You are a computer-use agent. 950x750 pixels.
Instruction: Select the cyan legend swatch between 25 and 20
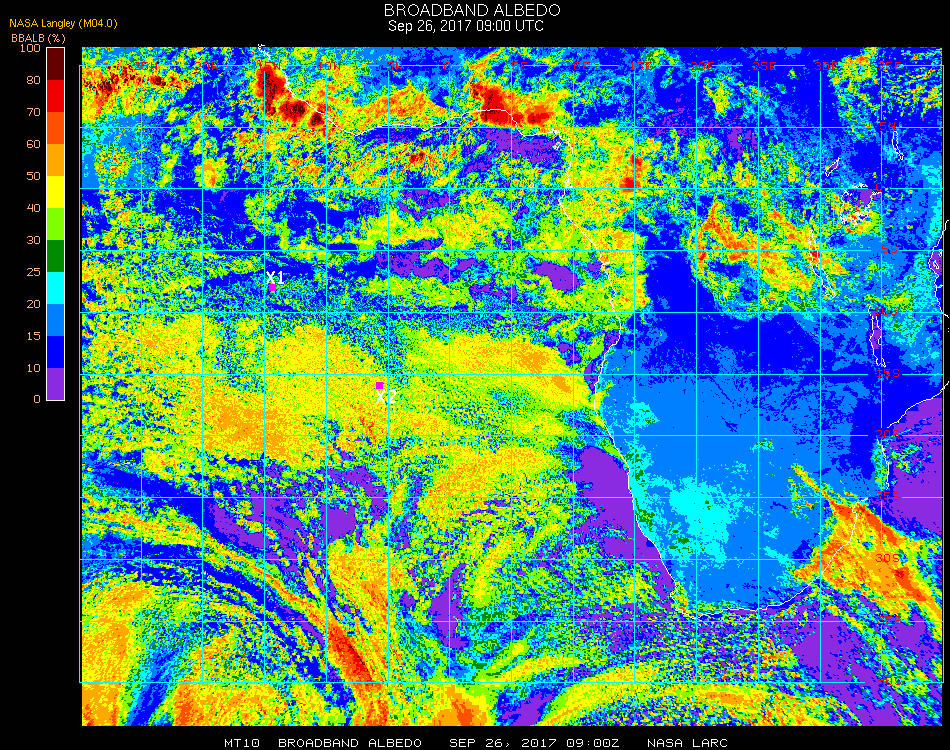tap(56, 288)
